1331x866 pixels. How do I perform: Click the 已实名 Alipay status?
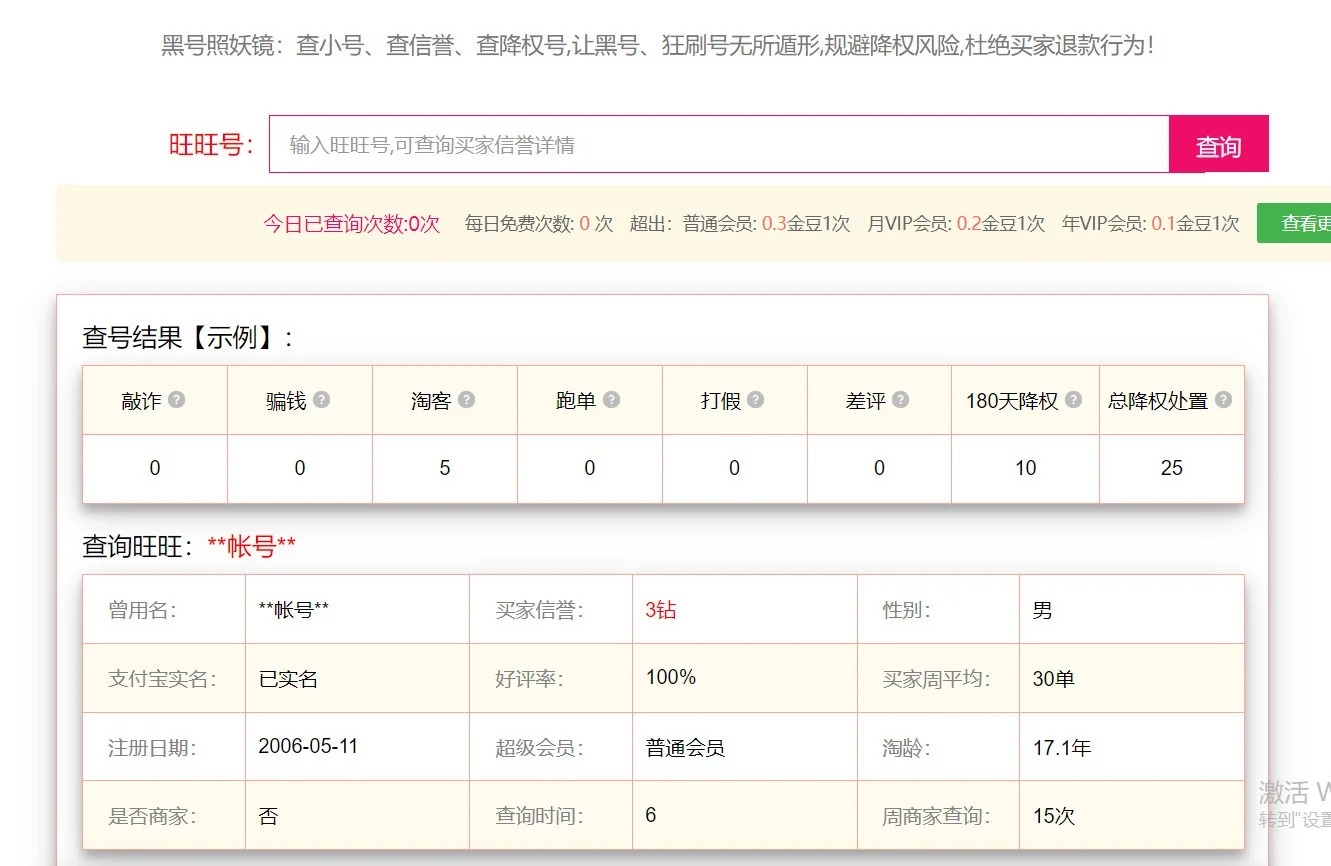pos(288,679)
